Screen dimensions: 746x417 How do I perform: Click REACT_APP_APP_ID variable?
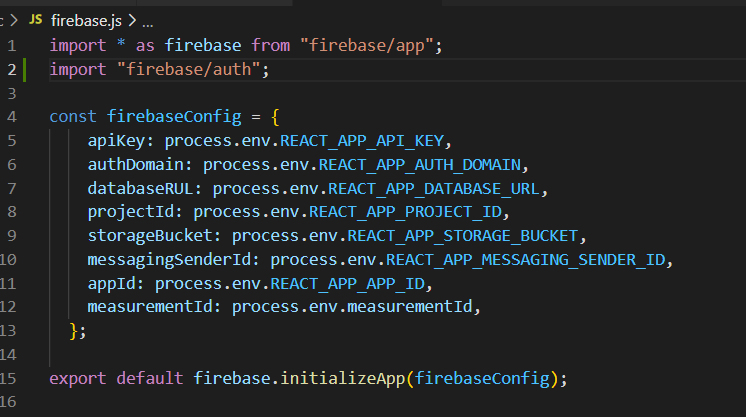tap(347, 283)
